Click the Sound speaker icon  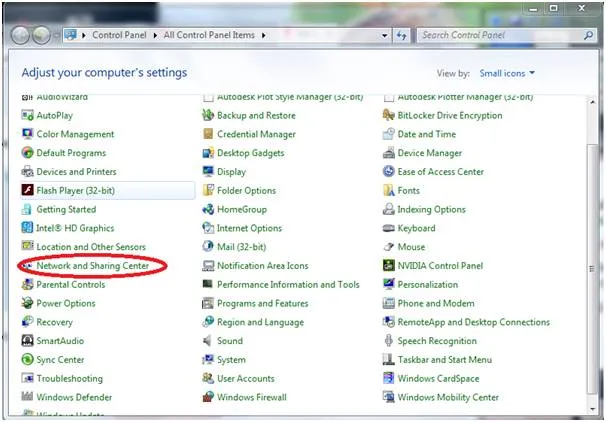click(x=208, y=341)
